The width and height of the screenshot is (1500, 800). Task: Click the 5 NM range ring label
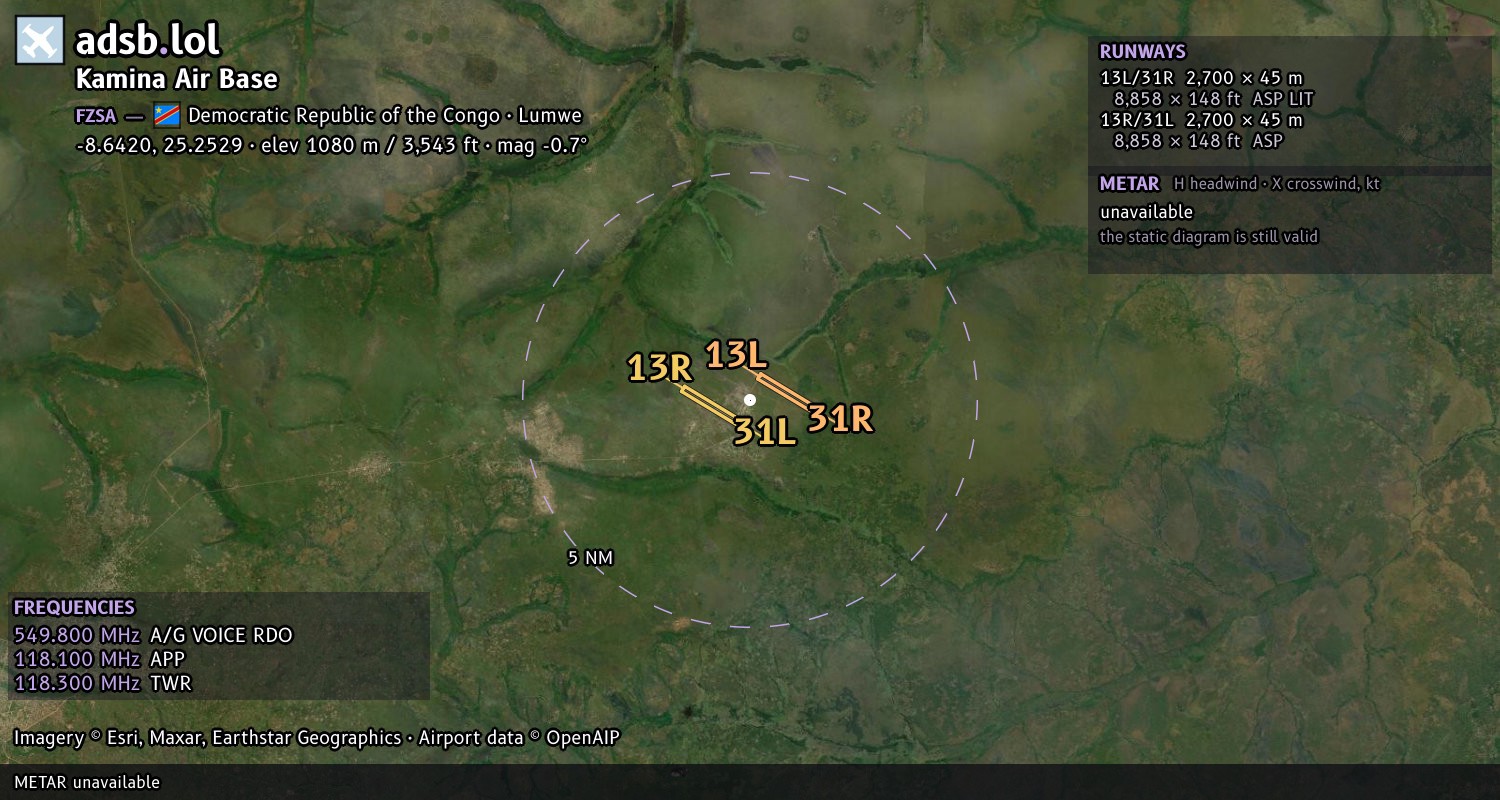(x=590, y=558)
